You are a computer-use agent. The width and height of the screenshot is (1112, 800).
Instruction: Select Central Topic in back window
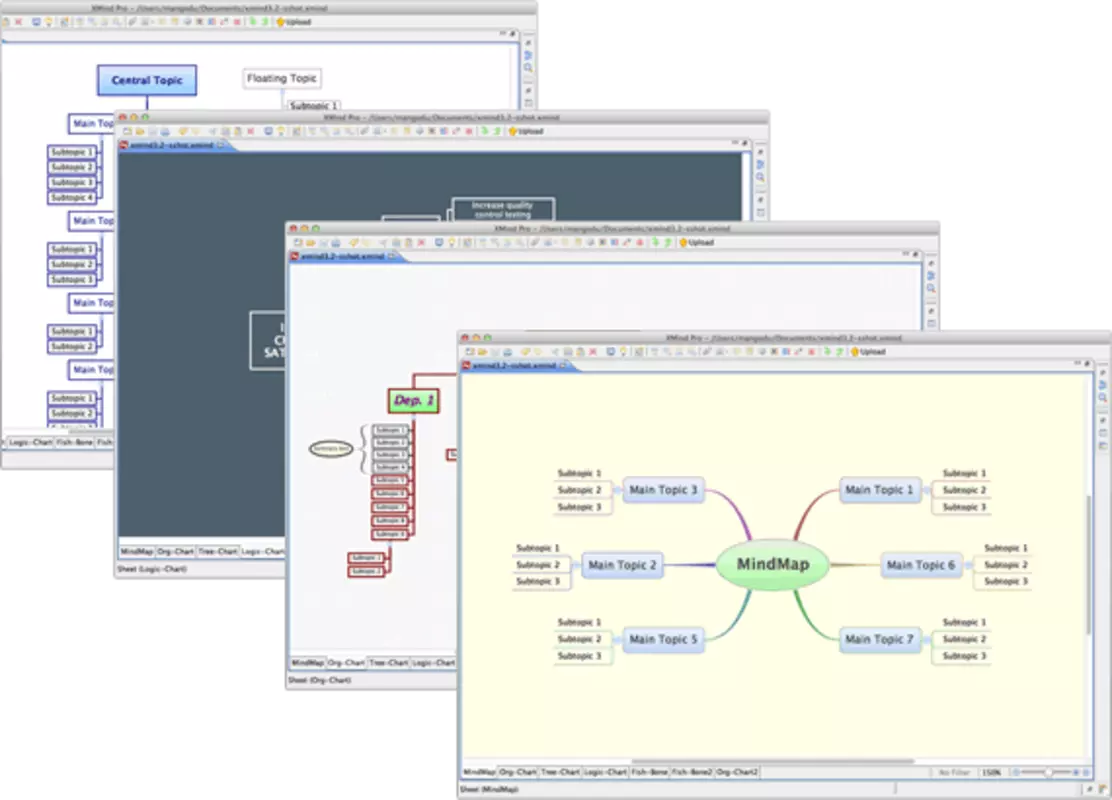[x=147, y=80]
